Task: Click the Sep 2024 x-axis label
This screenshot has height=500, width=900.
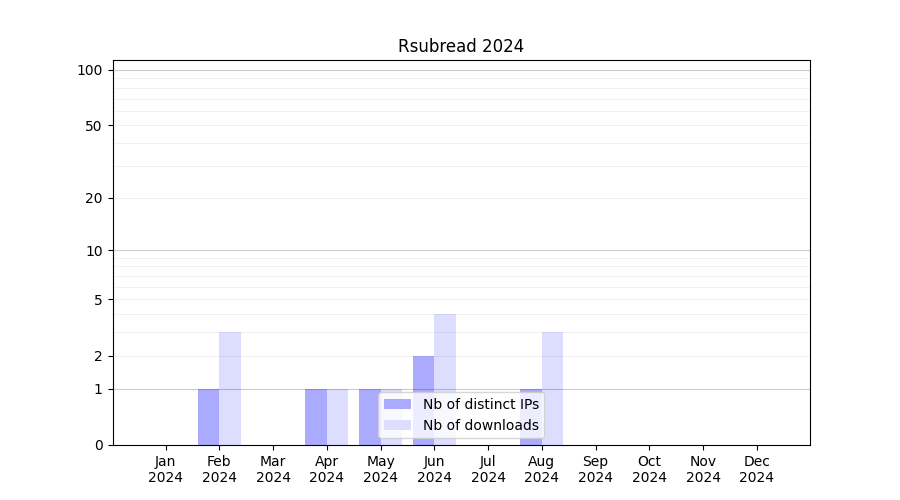Action: [x=595, y=469]
